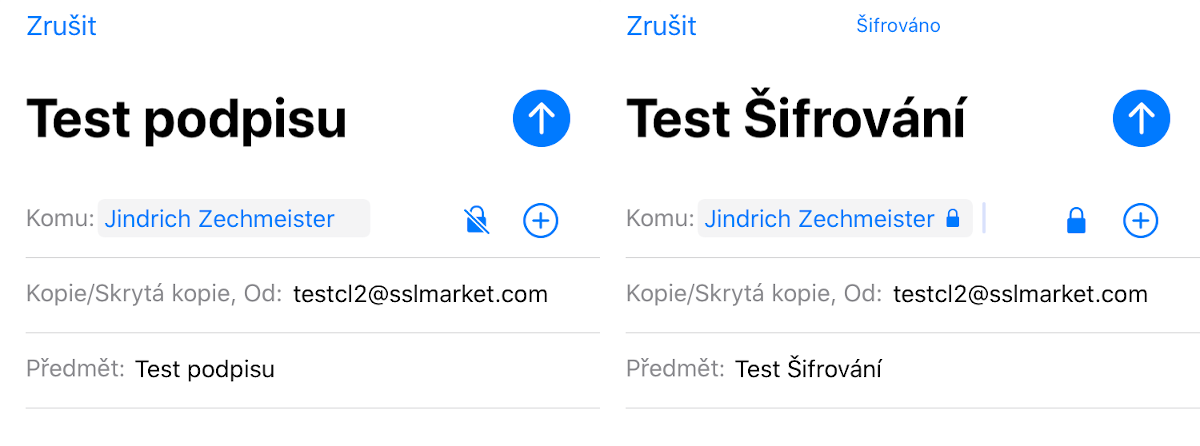This screenshot has width=1200, height=446.
Task: Cancel the Test podpisu draft via Zrušit
Action: point(61,26)
